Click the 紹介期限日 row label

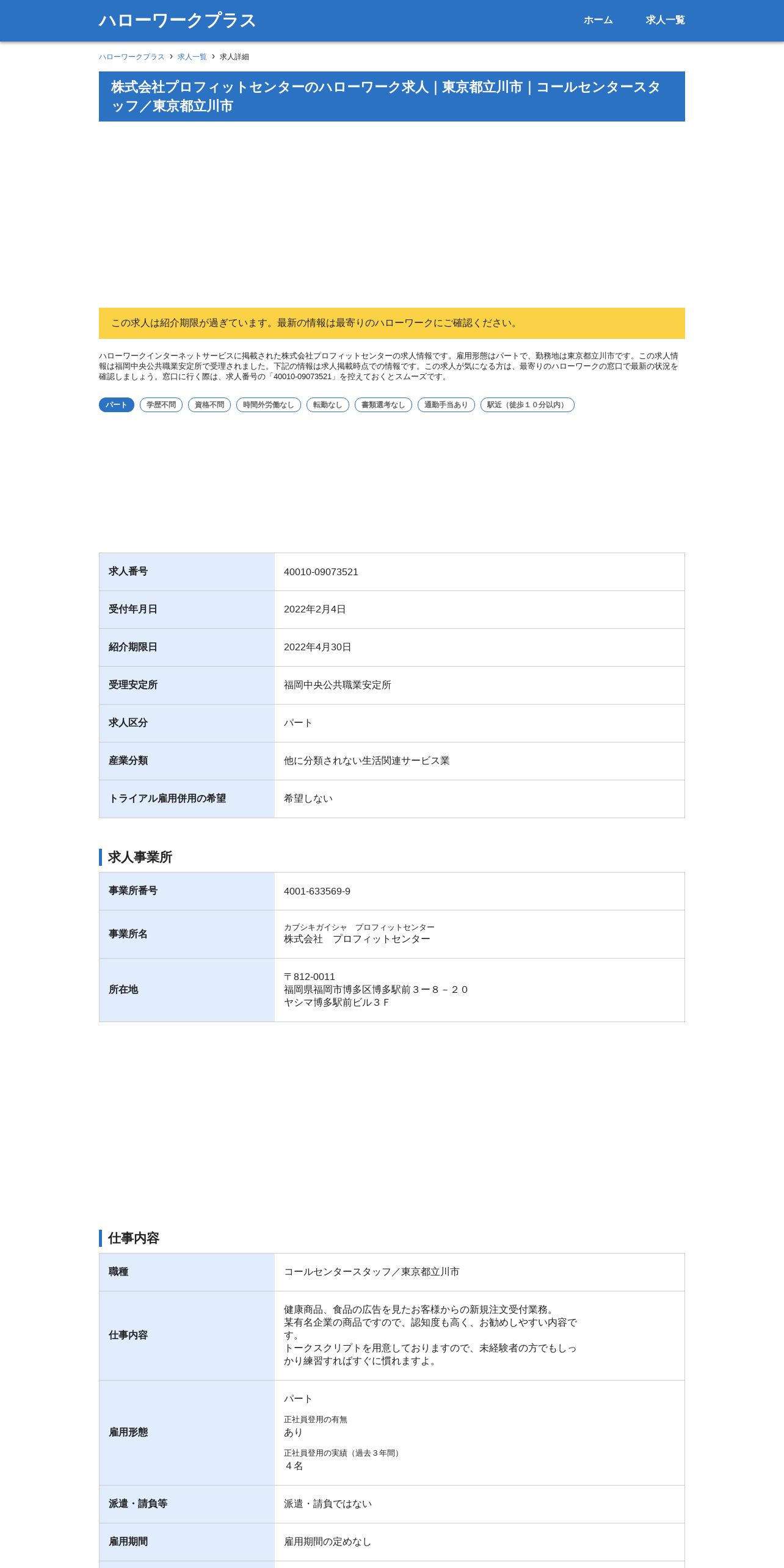(x=133, y=647)
